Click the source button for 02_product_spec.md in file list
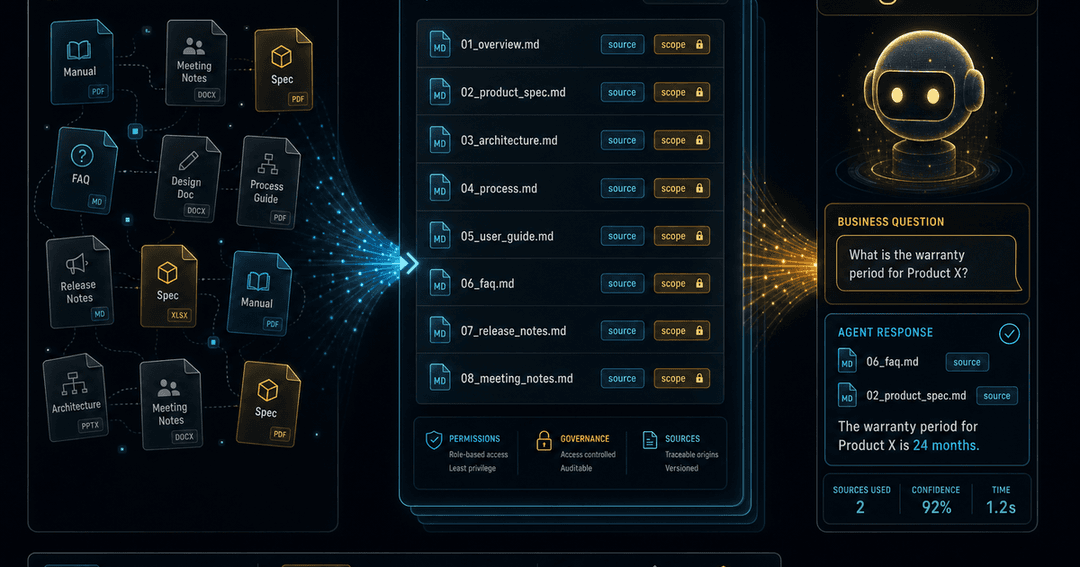Viewport: 1080px width, 567px height. pos(622,92)
